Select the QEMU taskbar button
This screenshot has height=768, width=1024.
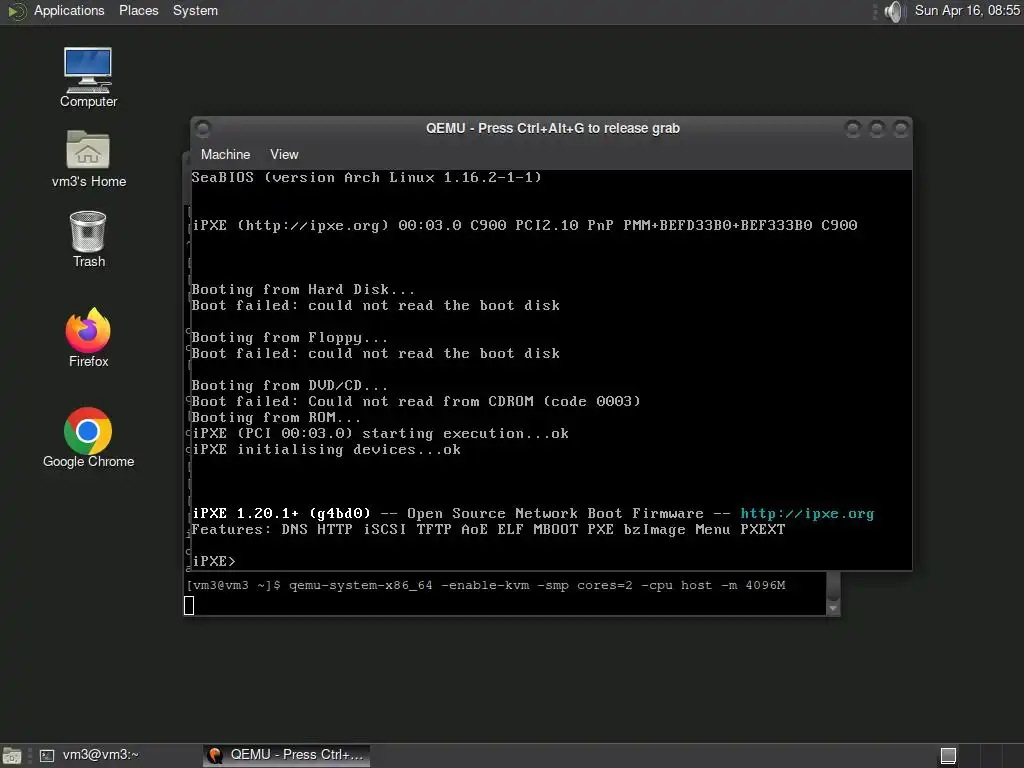[286, 755]
